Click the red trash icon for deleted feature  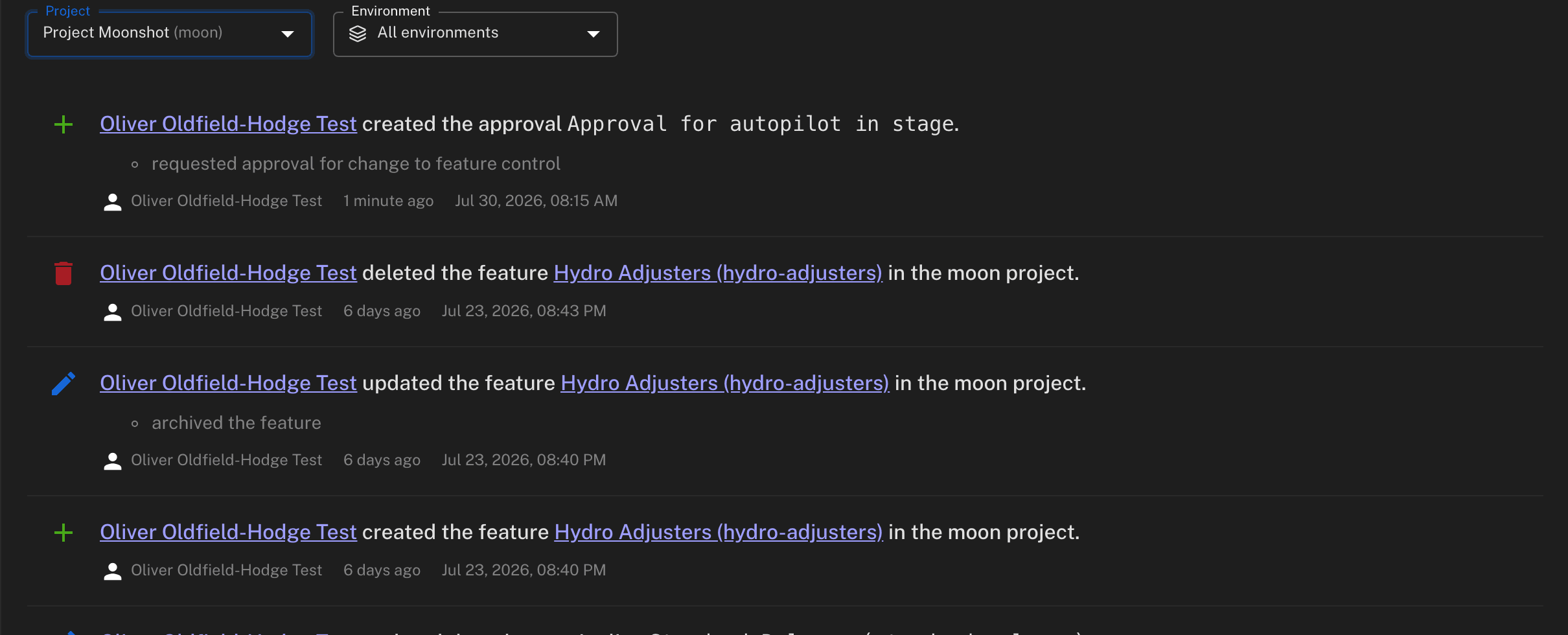(63, 273)
